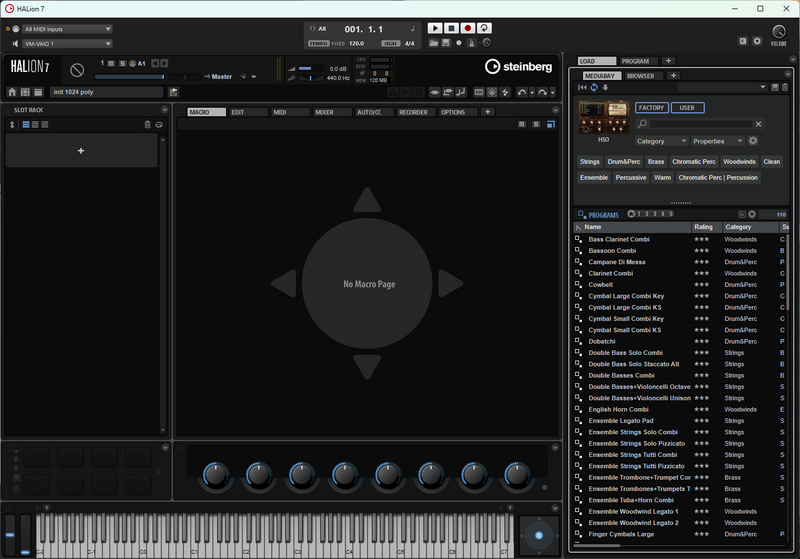Open the Properties attribute dropdown
Viewport: 800px width, 559px height.
pos(717,141)
